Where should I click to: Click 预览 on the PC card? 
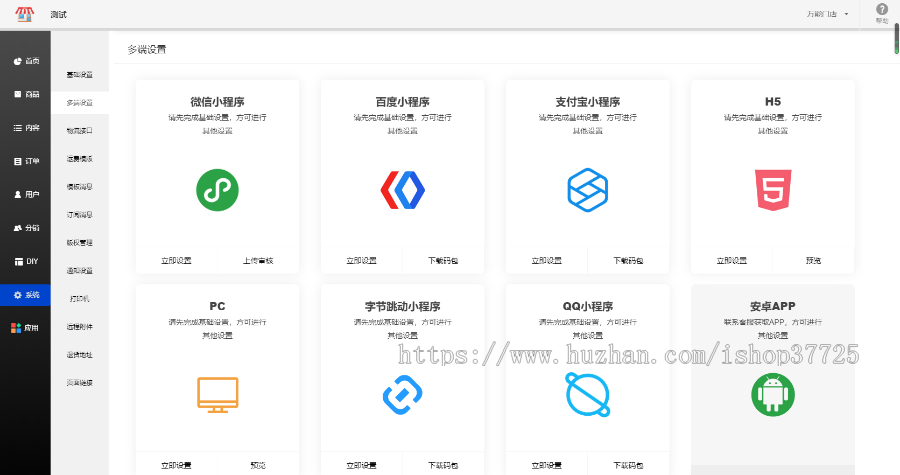258,465
